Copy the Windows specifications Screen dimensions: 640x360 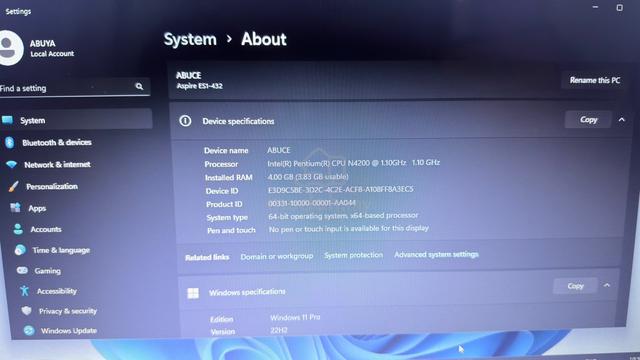[576, 286]
